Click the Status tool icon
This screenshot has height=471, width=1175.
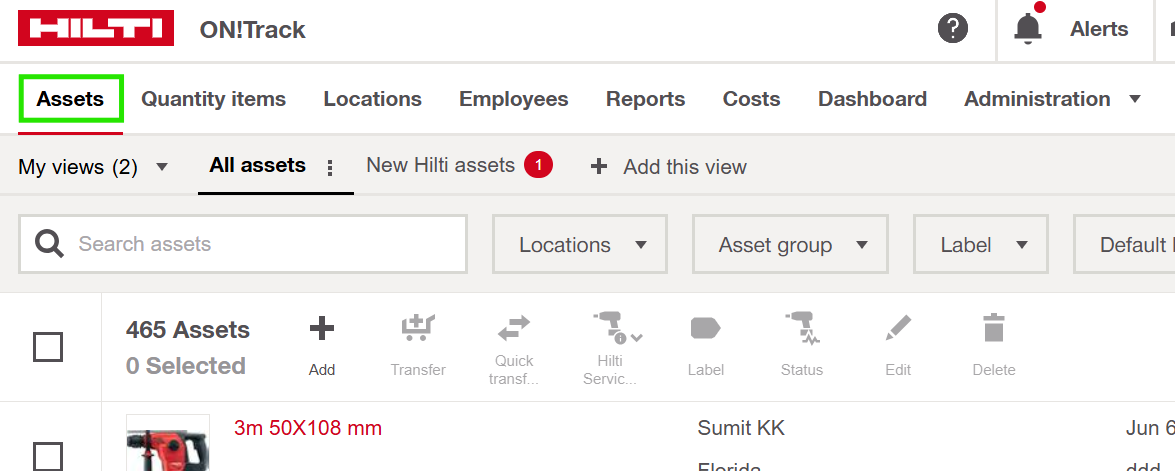[x=802, y=329]
